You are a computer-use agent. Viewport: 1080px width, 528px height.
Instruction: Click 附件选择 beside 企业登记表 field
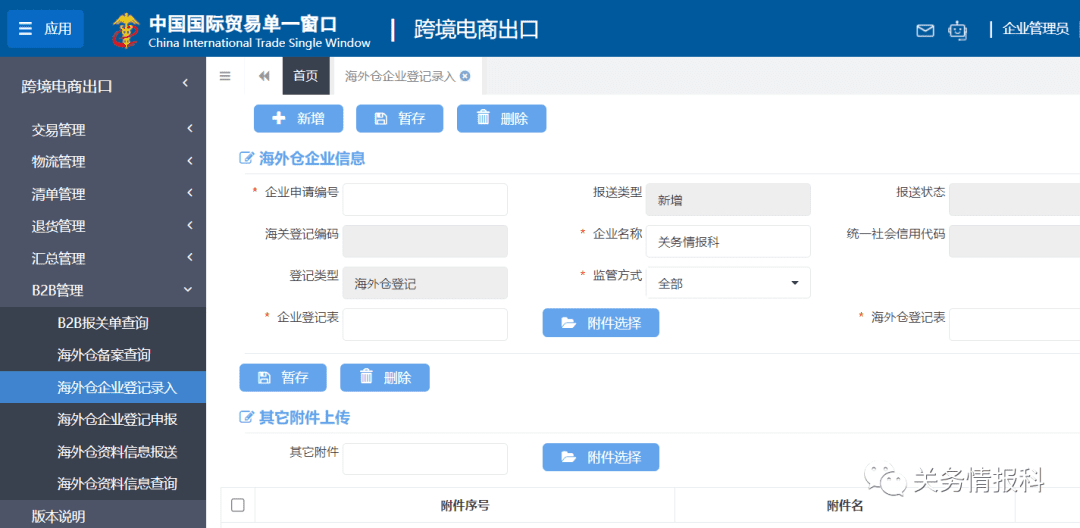pos(600,323)
